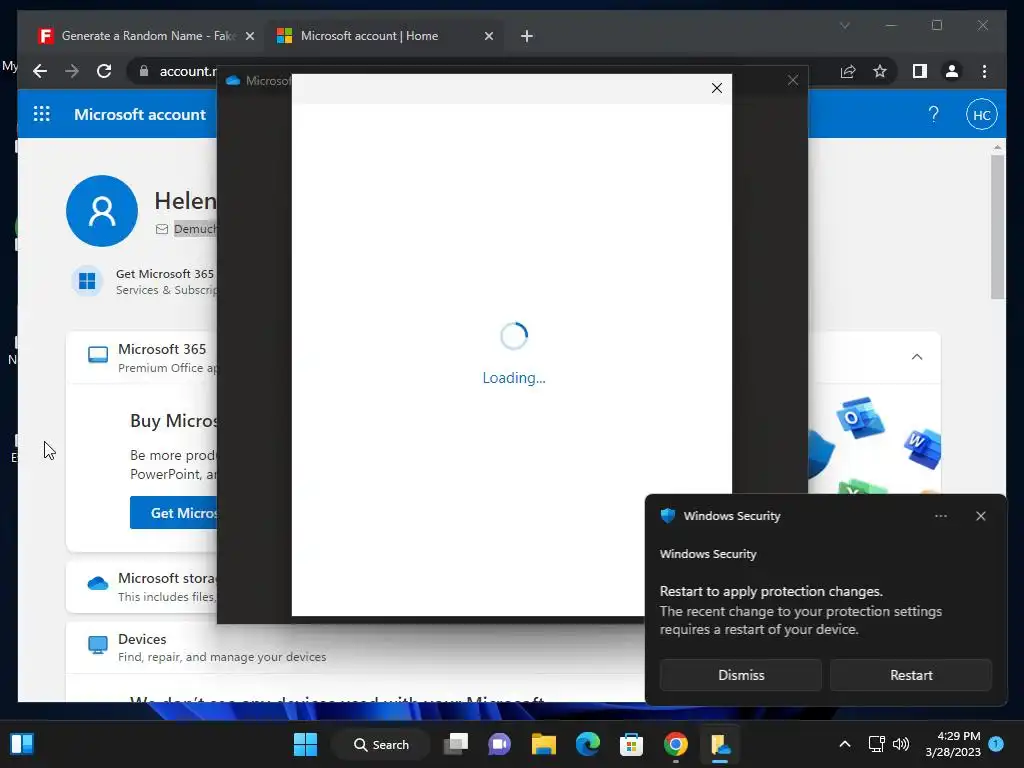Click the active installer icon on taskbar
The image size is (1024, 768).
(720, 744)
